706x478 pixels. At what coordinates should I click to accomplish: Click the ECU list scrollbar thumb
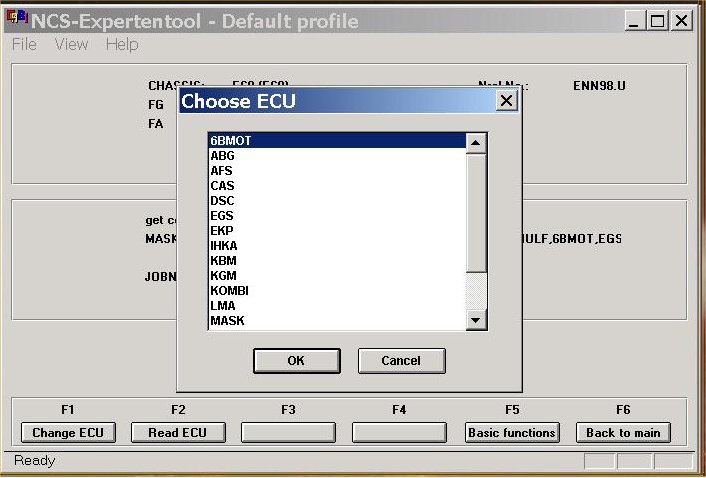click(476, 213)
